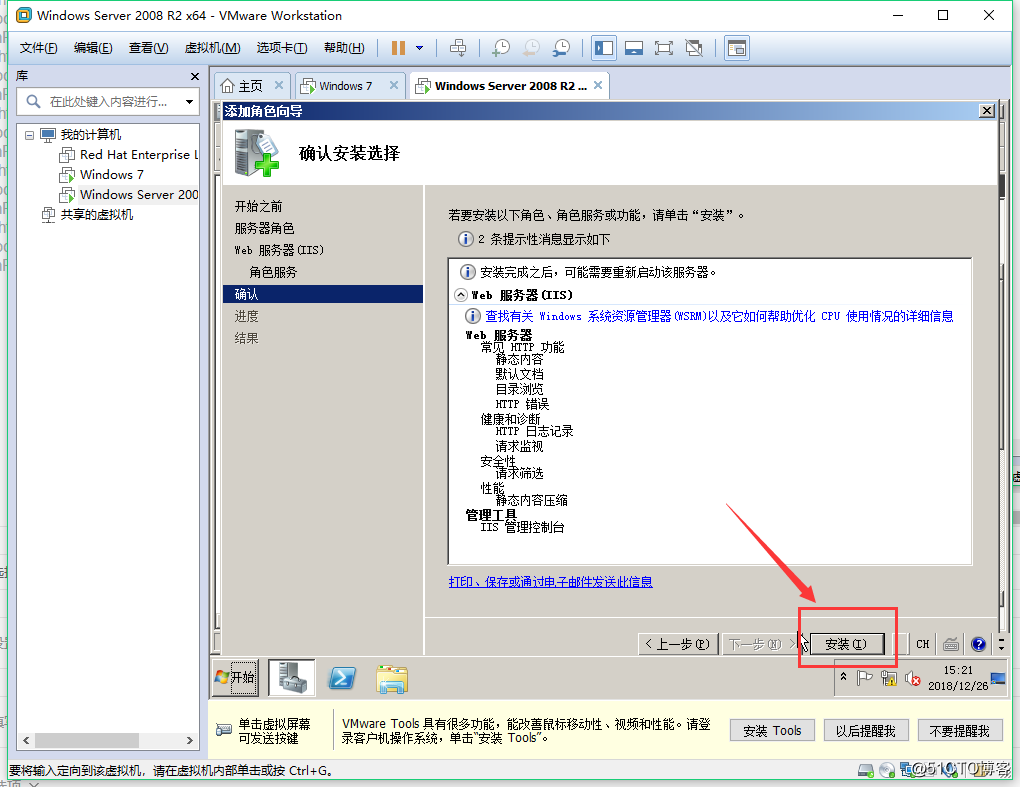1020x787 pixels.
Task: Go to 角色服务 wizard step
Action: click(273, 273)
